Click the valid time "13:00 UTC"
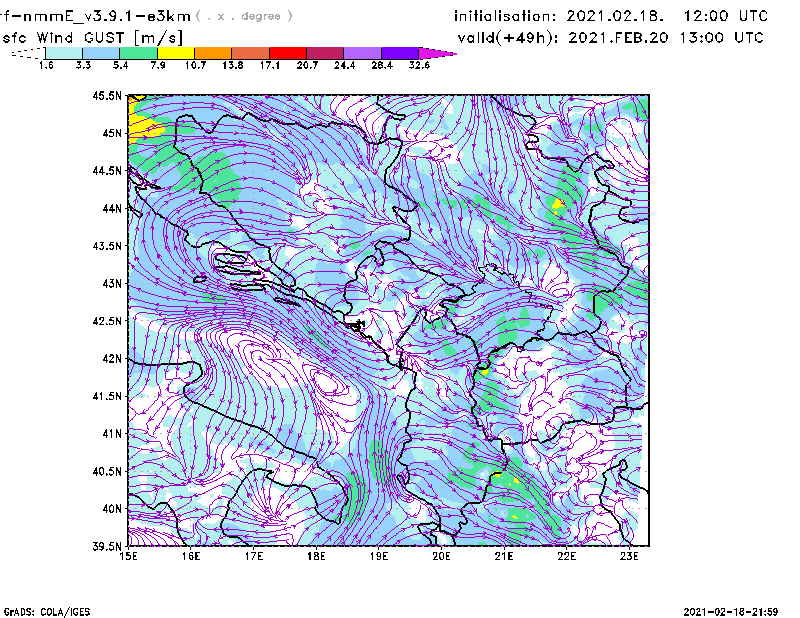Image resolution: width=800 pixels, height=618 pixels. [721, 38]
